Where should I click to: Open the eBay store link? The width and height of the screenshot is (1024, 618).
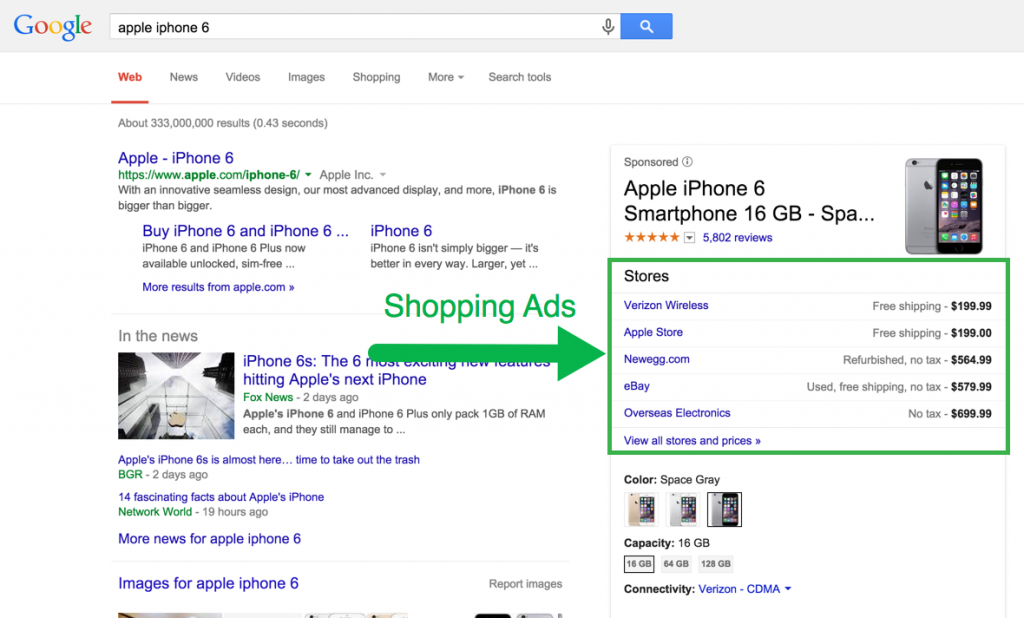click(637, 385)
